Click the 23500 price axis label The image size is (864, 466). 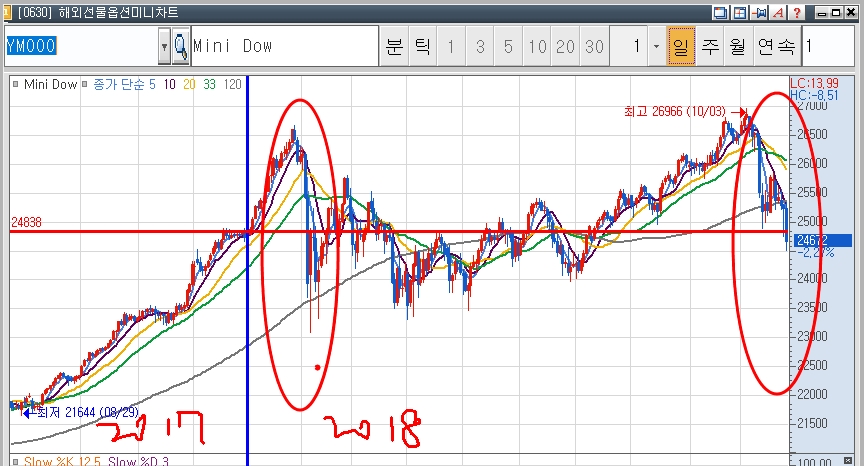(x=812, y=307)
